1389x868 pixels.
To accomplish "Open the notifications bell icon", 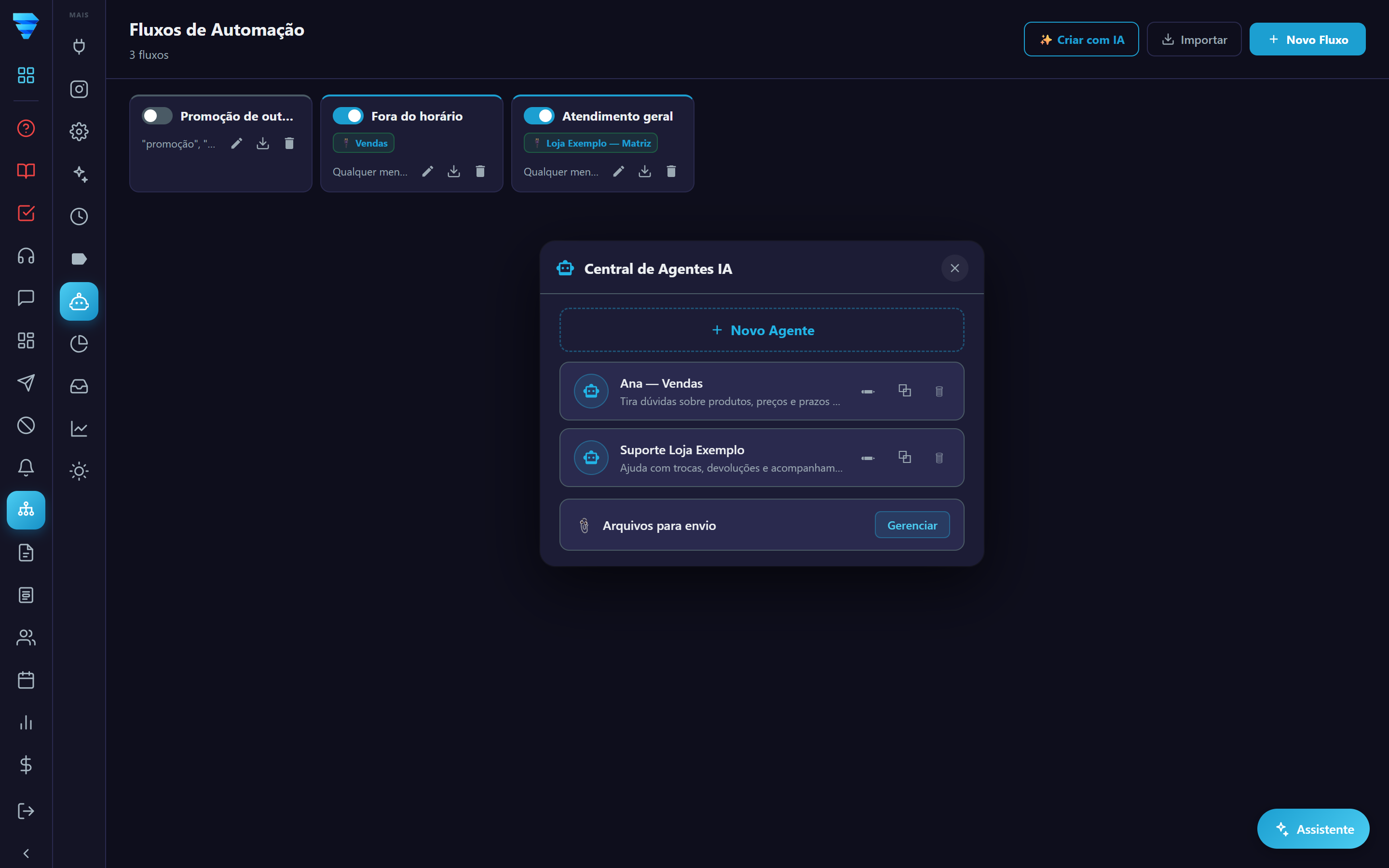I will tap(26, 467).
